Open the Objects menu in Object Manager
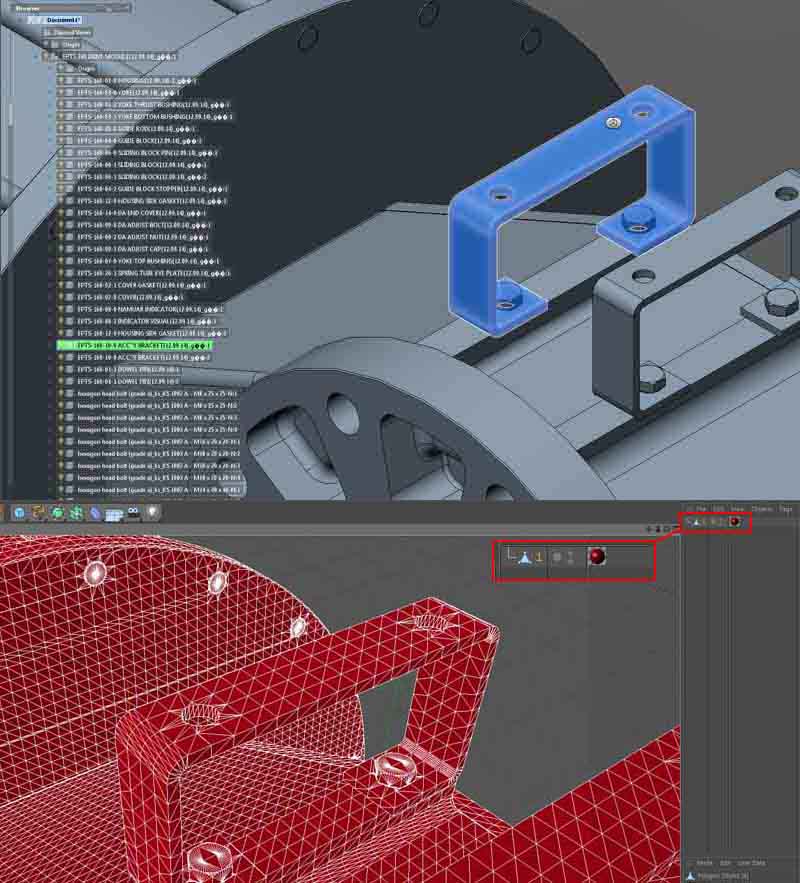The width and height of the screenshot is (800, 883). point(762,509)
